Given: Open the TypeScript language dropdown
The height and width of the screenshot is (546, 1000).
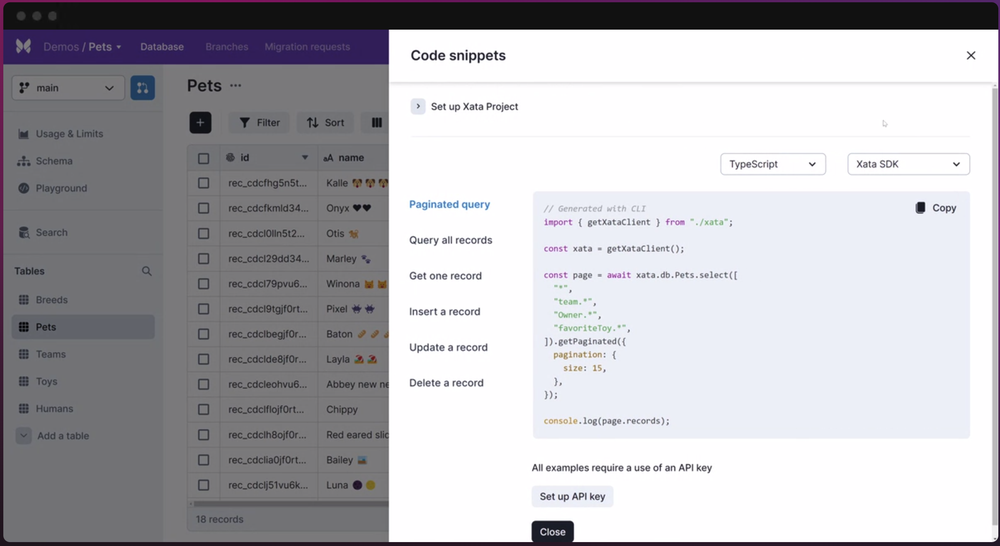Looking at the screenshot, I should pos(773,164).
